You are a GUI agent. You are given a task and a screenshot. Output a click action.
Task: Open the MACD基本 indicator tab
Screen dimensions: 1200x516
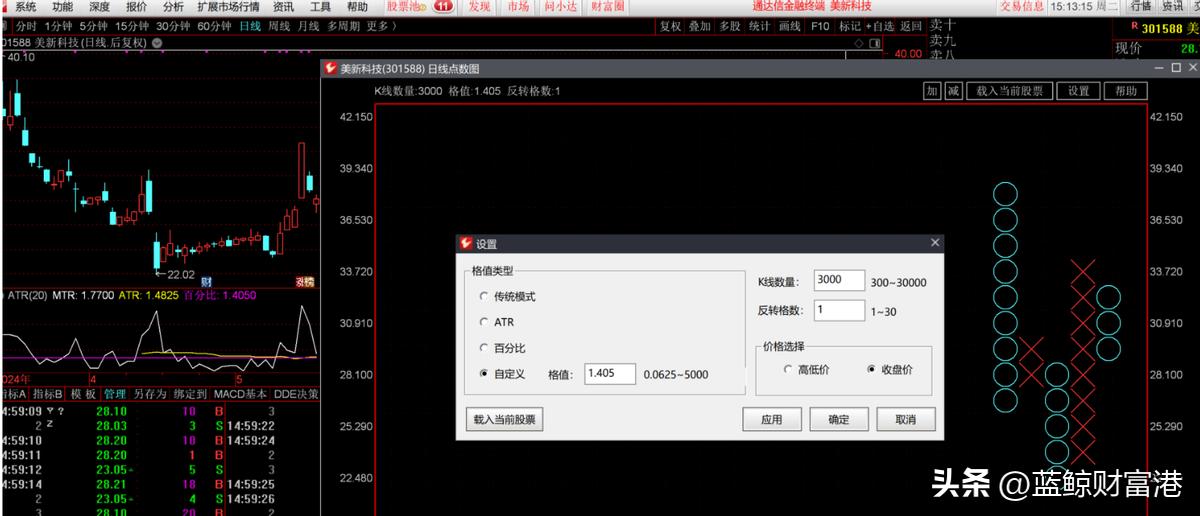pyautogui.click(x=240, y=394)
